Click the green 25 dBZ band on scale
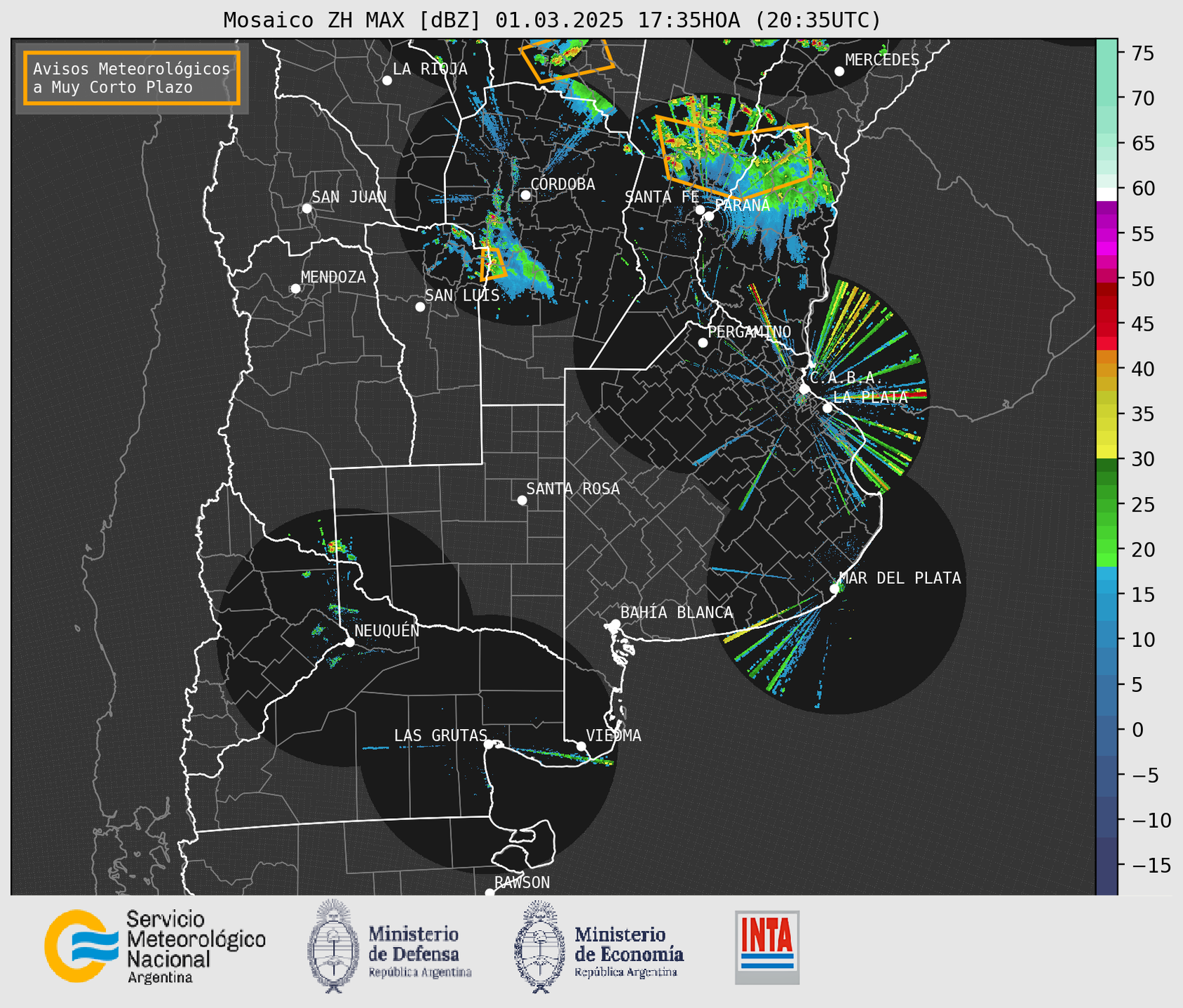1183x1008 pixels. pyautogui.click(x=1107, y=504)
